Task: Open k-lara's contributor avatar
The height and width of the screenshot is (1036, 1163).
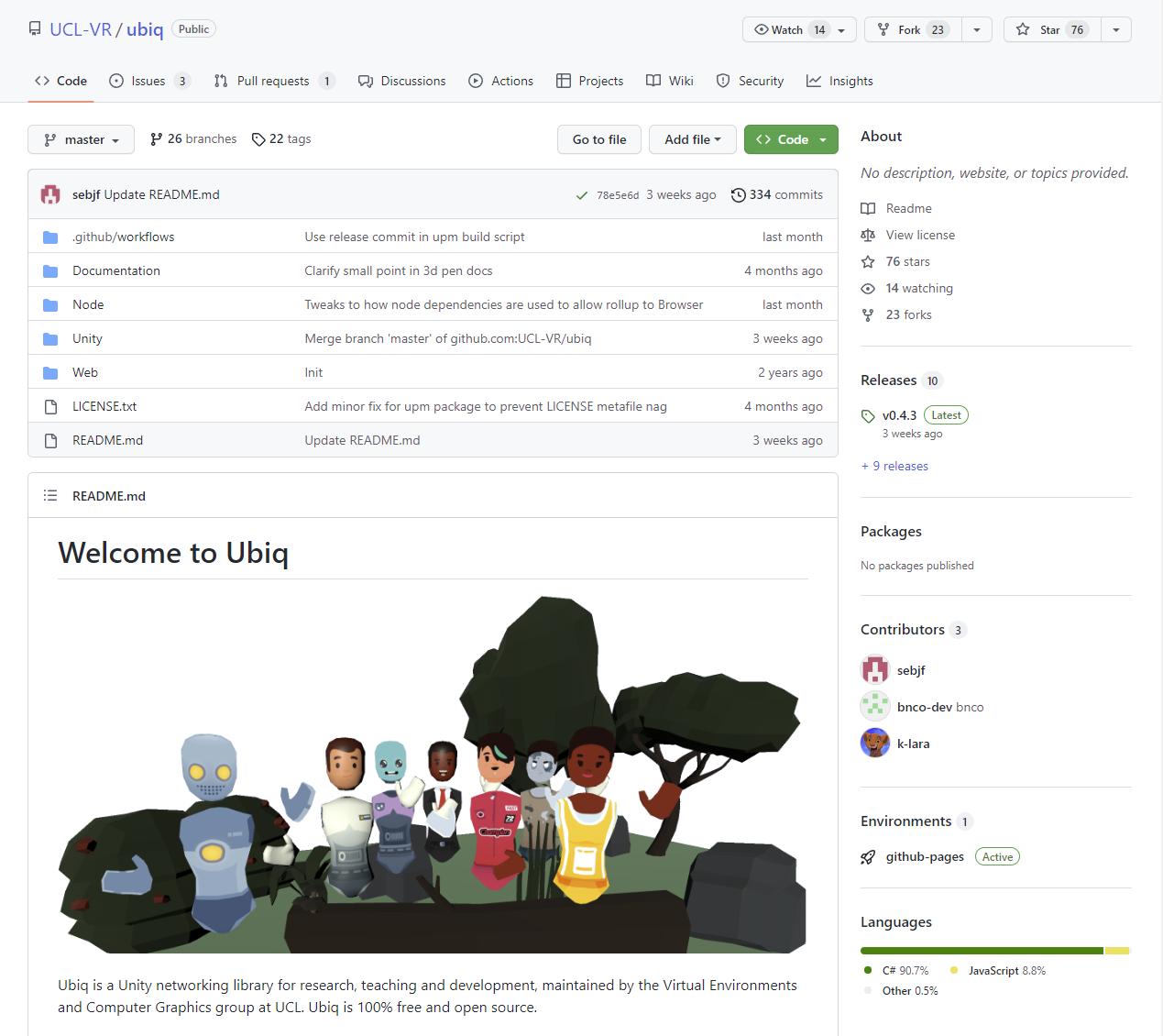Action: pyautogui.click(x=875, y=743)
